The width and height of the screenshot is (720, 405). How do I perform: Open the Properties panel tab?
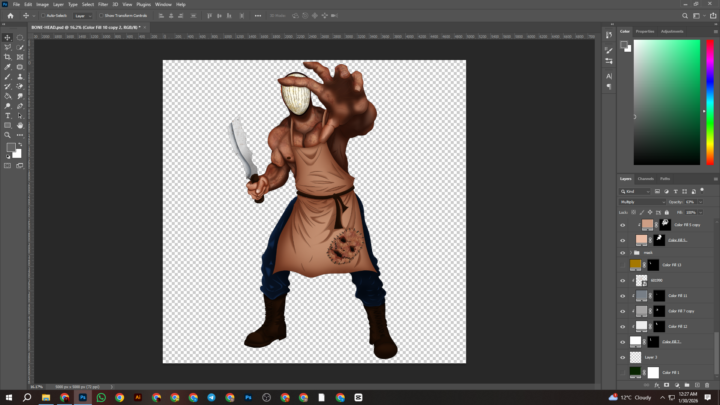646,31
